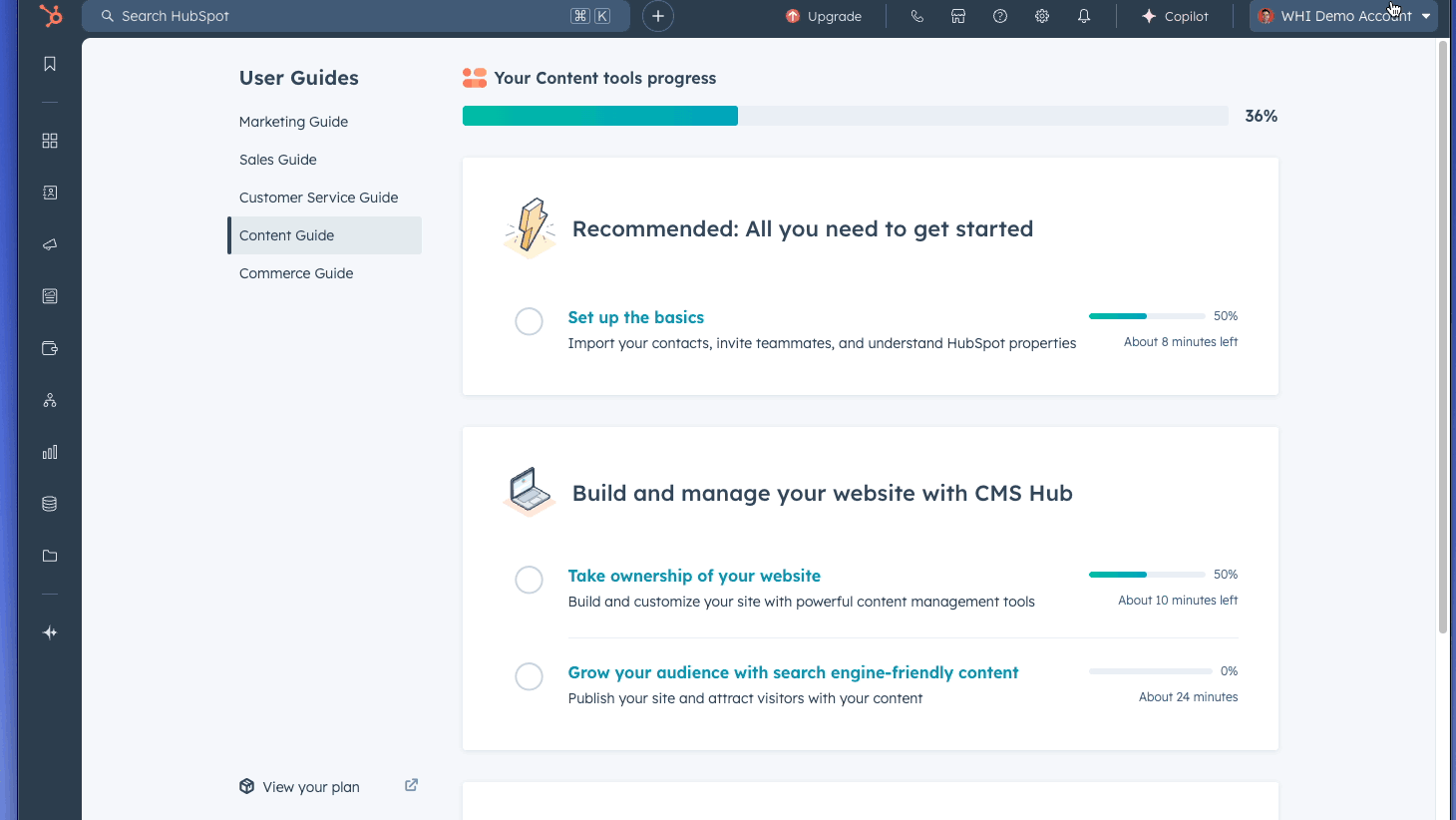Select the Breeze AI sparkle icon in sidebar
Viewport: 1456px width, 820px height.
49,631
